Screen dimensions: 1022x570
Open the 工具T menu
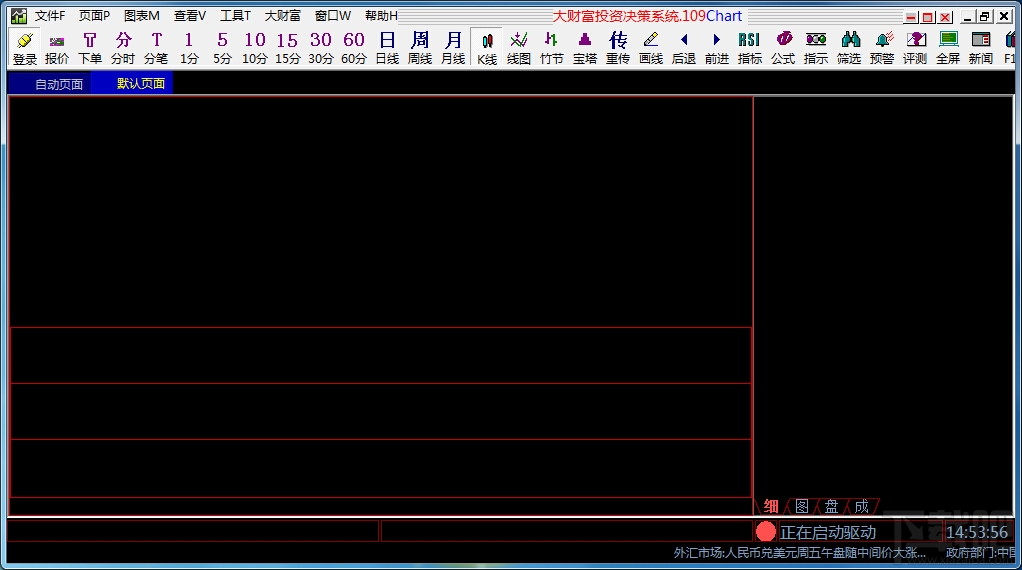[x=235, y=16]
